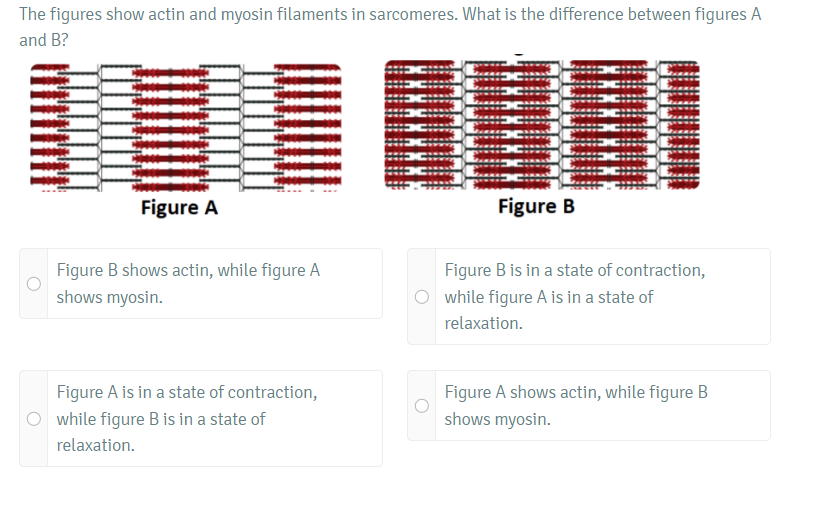Click the 'Figure A' caption label
This screenshot has width=821, height=505.
click(x=179, y=208)
